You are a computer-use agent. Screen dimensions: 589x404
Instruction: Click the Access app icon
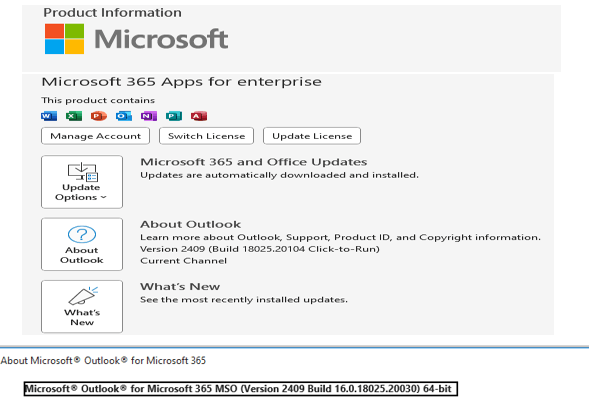[x=199, y=116]
